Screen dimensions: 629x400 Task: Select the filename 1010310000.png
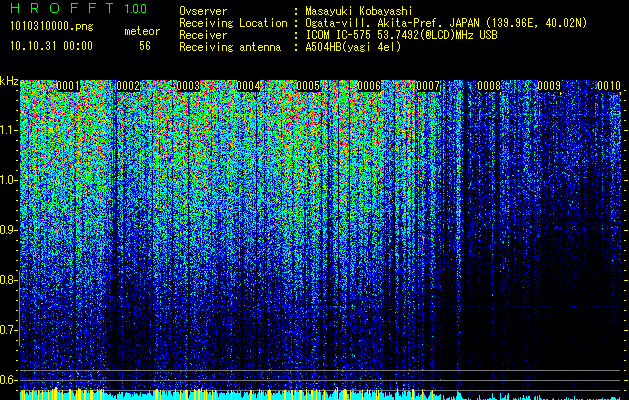click(x=52, y=26)
